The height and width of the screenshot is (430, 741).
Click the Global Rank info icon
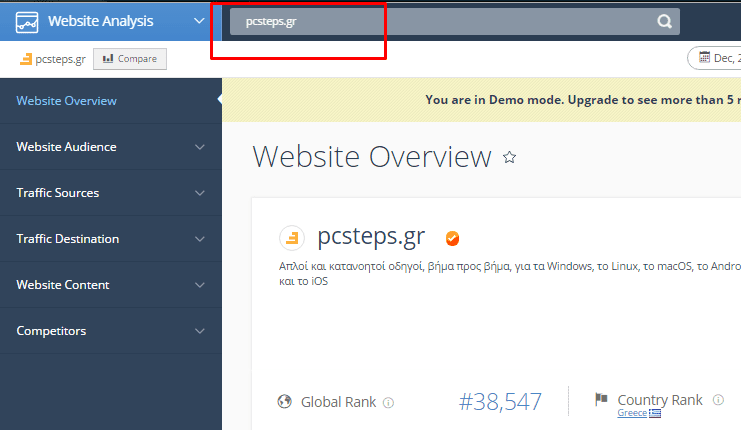pyautogui.click(x=388, y=403)
